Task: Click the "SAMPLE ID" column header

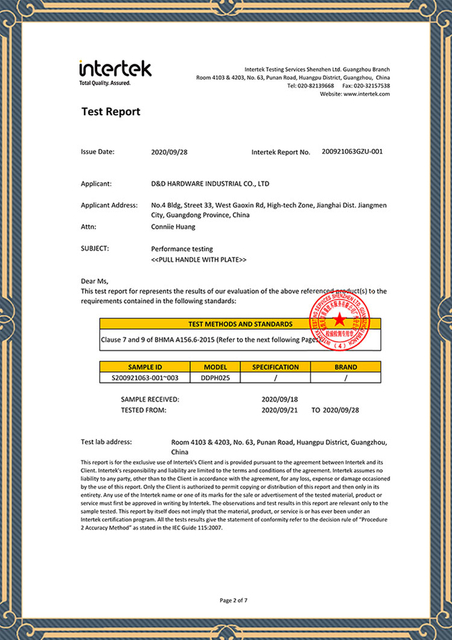Action: tap(145, 367)
